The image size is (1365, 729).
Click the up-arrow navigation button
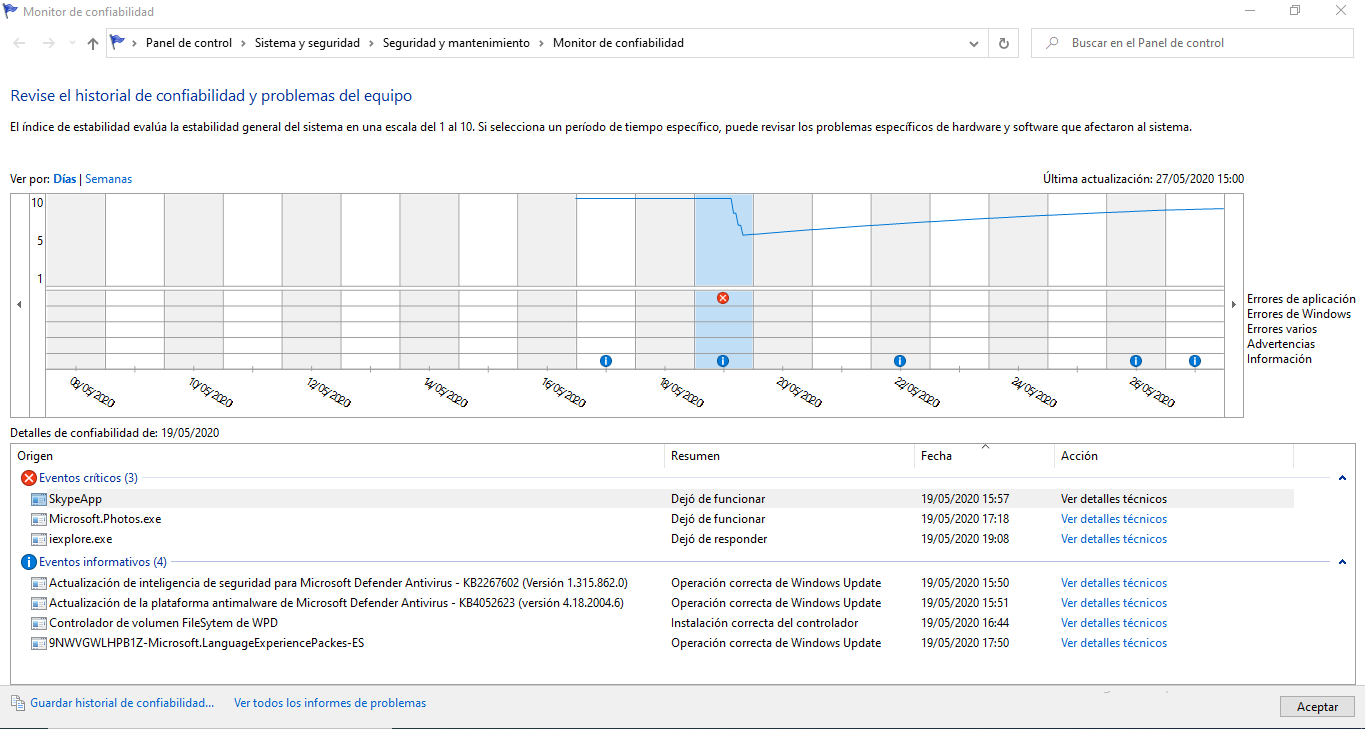click(x=93, y=43)
